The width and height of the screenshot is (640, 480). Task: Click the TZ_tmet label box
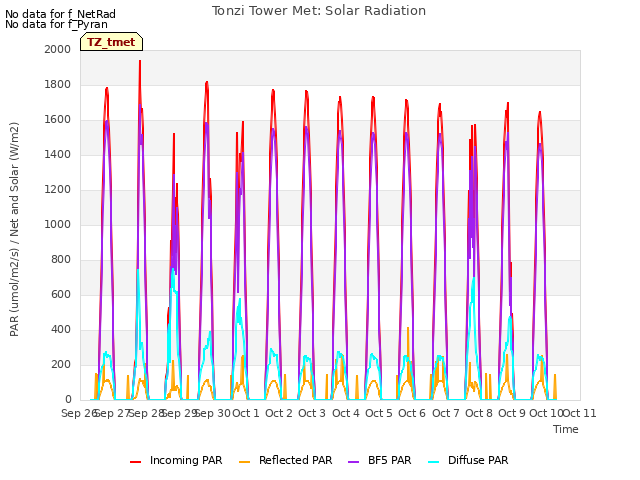(111, 42)
